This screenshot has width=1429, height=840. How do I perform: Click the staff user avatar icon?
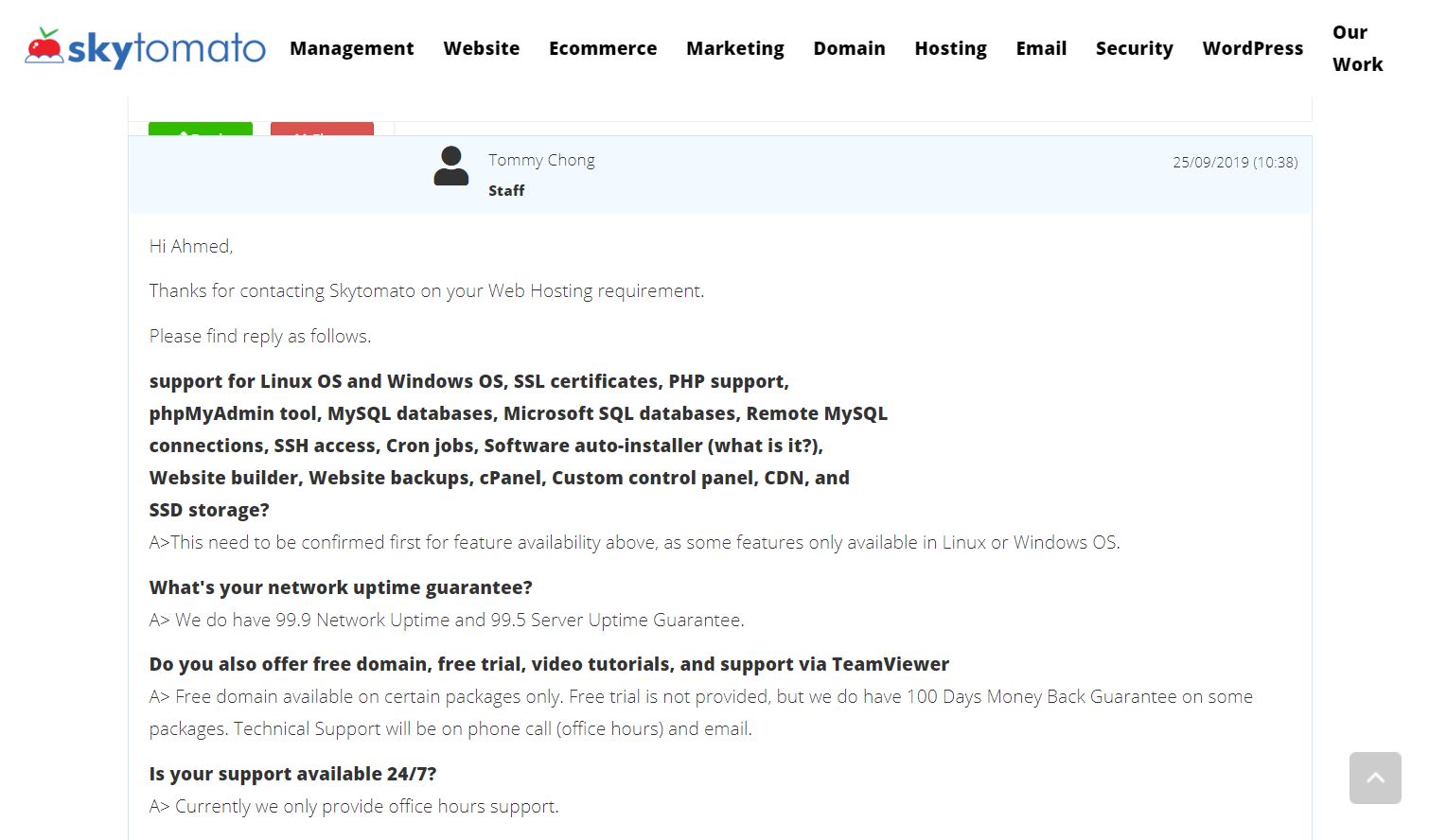click(451, 166)
